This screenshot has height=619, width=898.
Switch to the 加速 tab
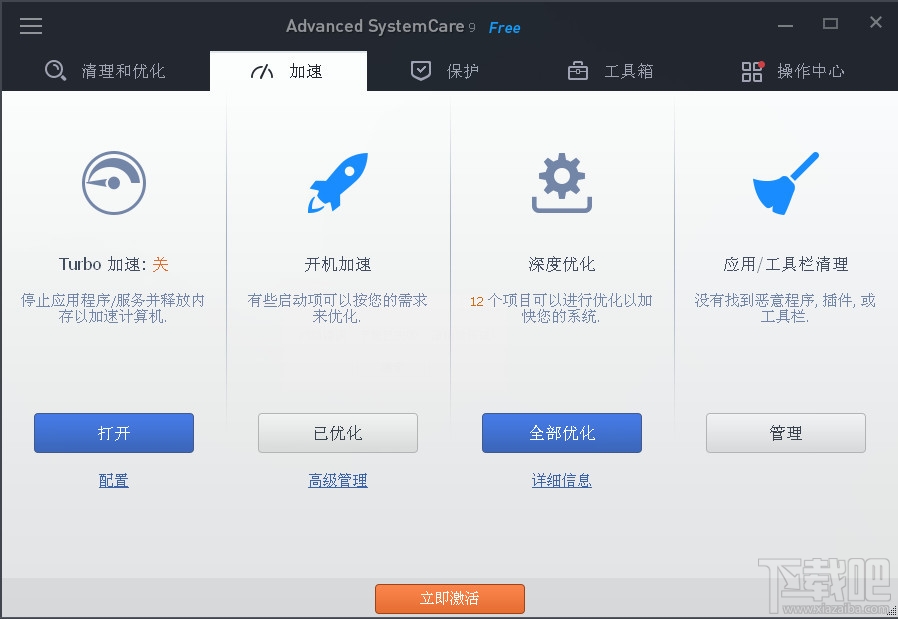point(288,70)
